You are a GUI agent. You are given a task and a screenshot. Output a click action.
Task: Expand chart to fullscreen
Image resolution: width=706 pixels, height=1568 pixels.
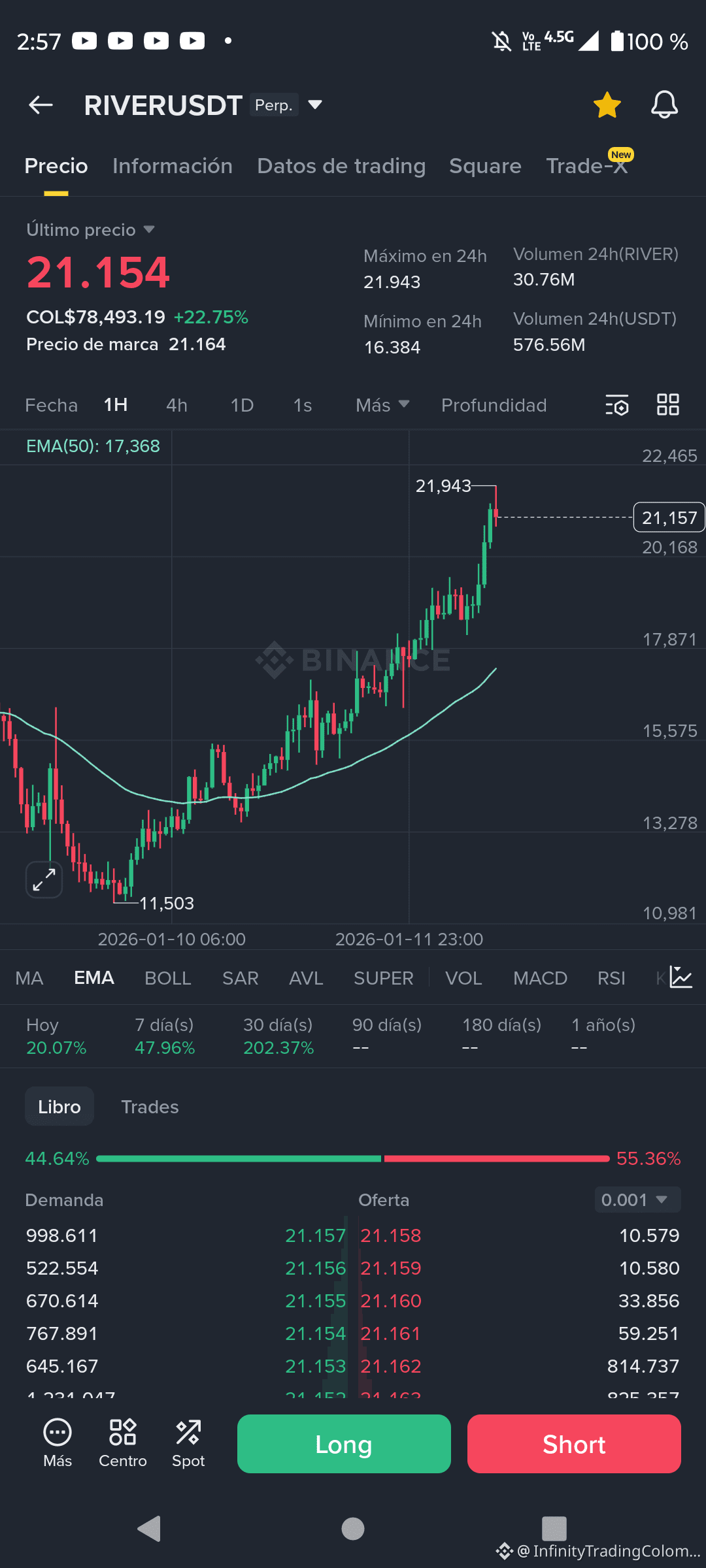(x=44, y=879)
